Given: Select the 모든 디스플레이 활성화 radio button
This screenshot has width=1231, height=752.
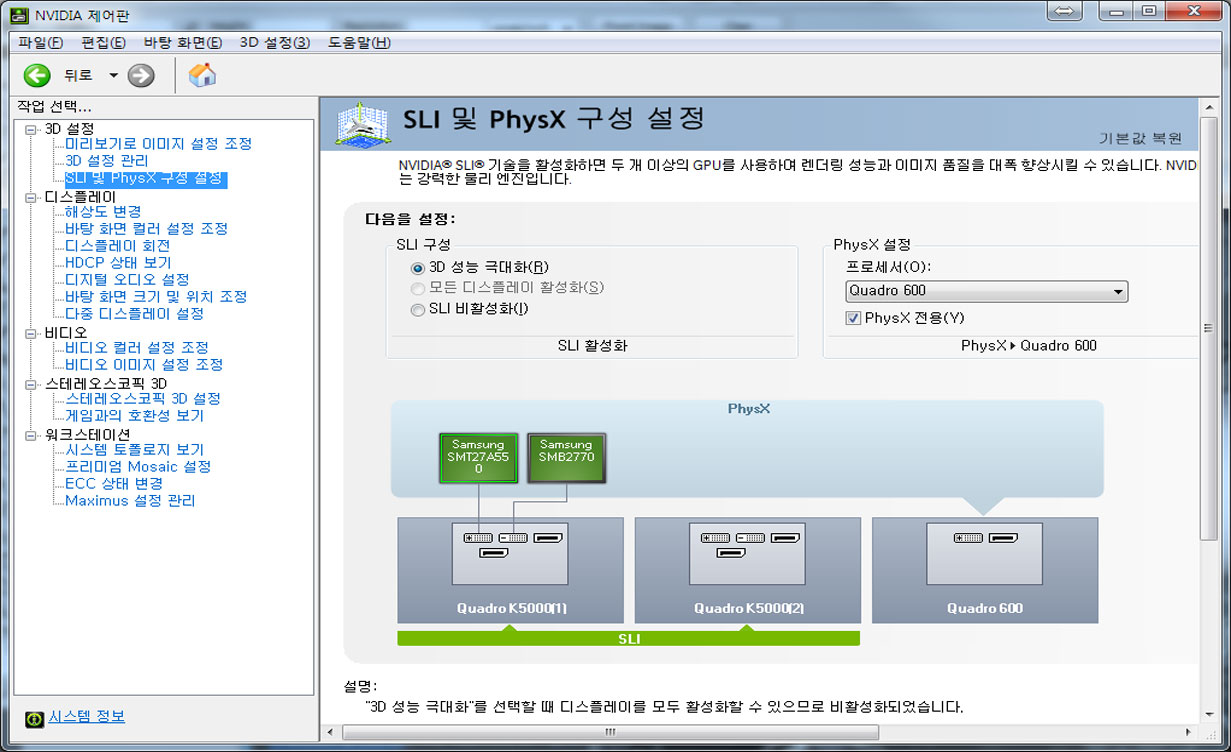Looking at the screenshot, I should click(418, 289).
